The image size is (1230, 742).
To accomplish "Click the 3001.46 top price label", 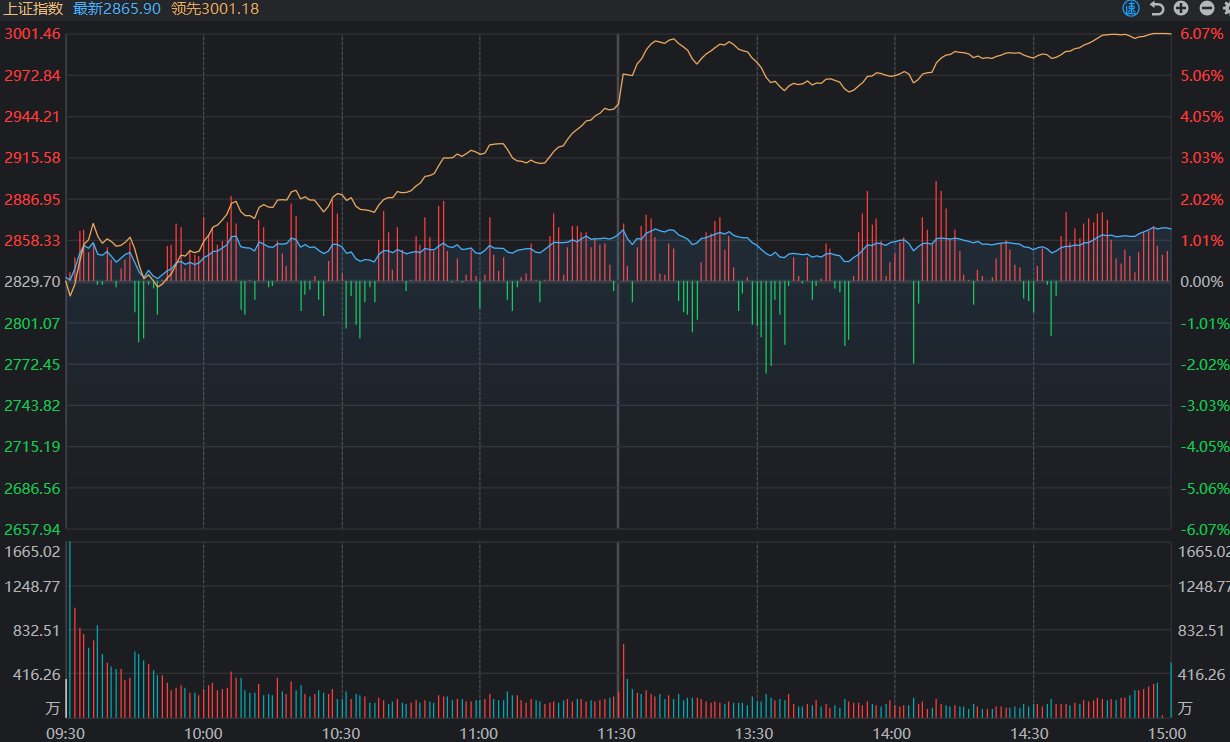I will point(33,34).
